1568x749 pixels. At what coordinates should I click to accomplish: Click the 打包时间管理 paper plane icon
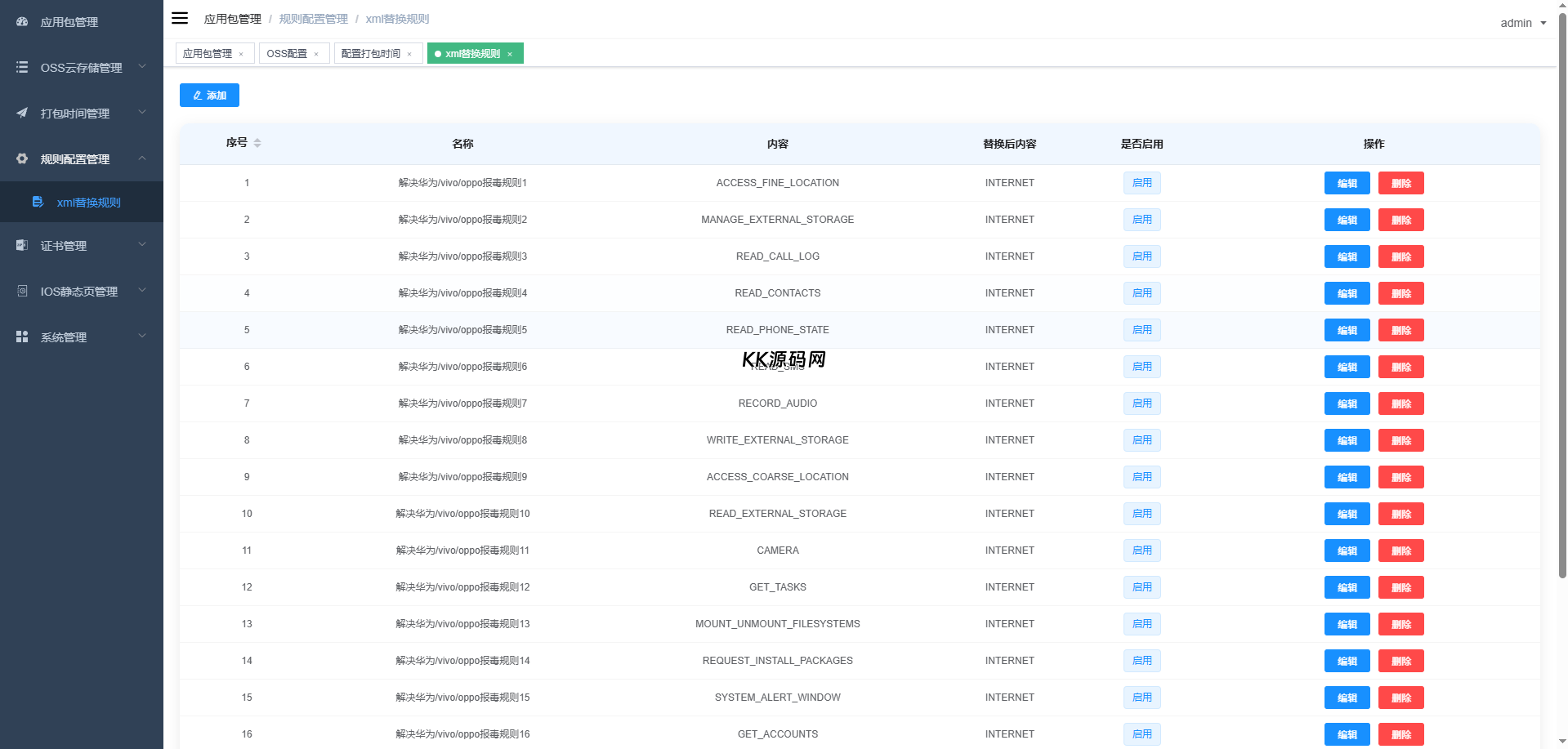22,113
